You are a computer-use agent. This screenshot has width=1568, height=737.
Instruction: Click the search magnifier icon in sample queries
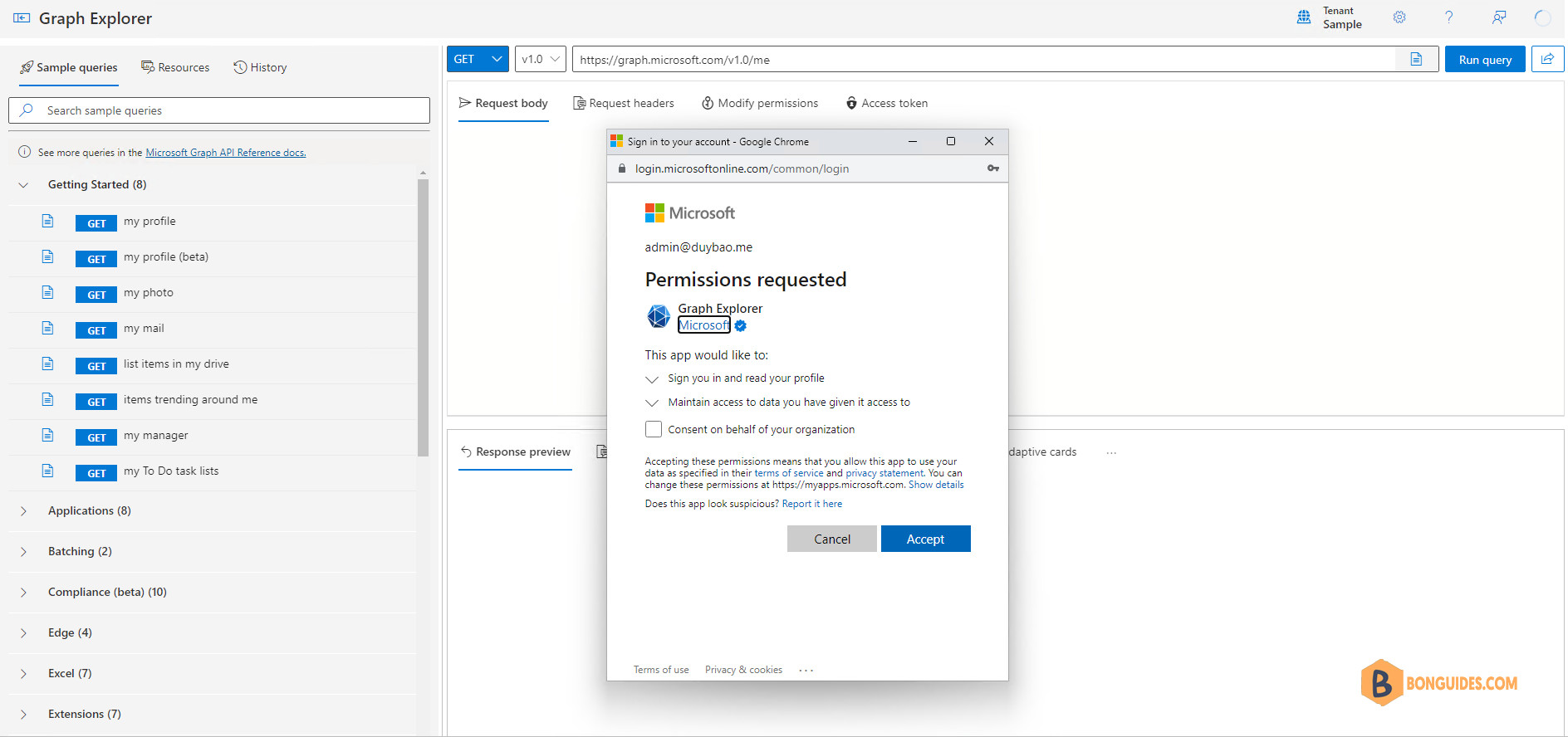pos(27,110)
